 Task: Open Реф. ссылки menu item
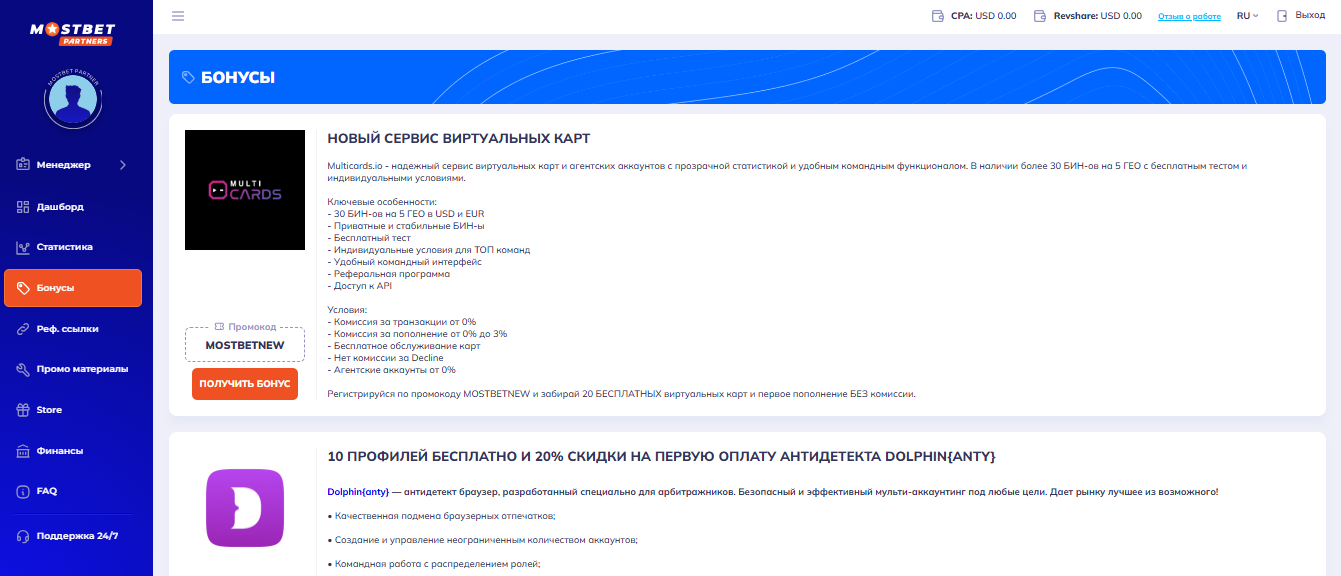click(67, 329)
